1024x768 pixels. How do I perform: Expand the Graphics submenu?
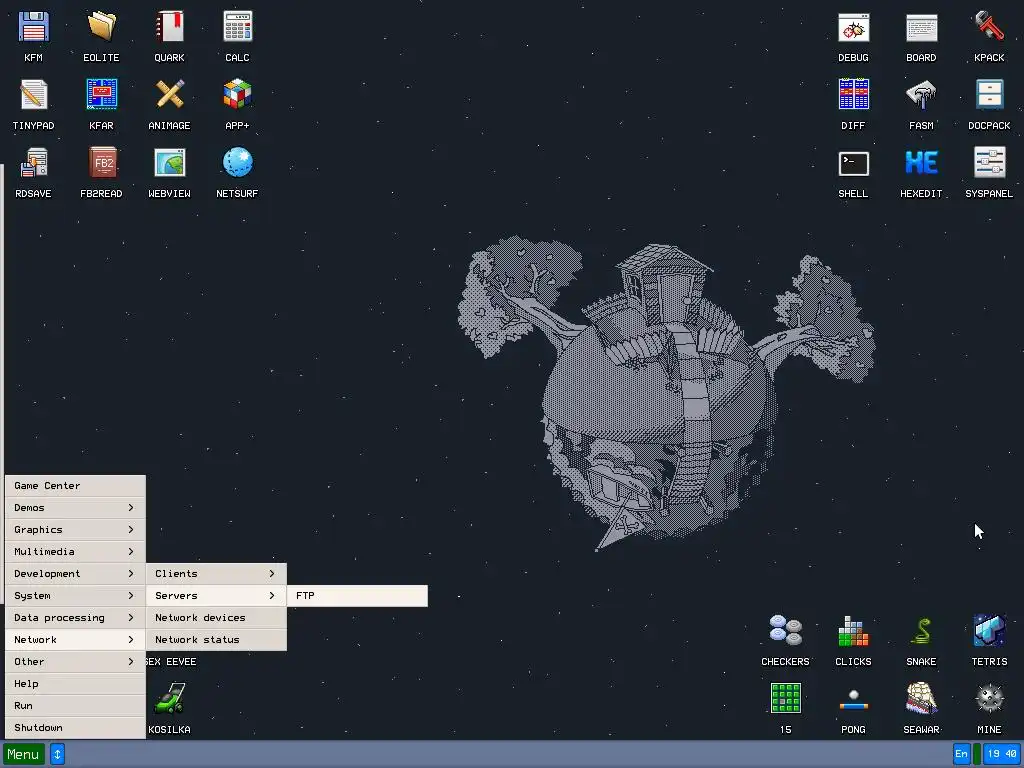pyautogui.click(x=75, y=530)
